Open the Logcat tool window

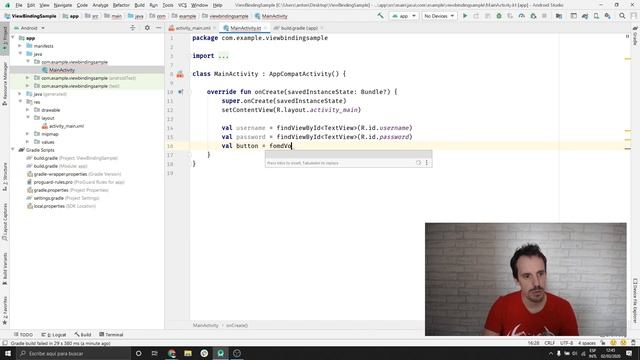53,334
